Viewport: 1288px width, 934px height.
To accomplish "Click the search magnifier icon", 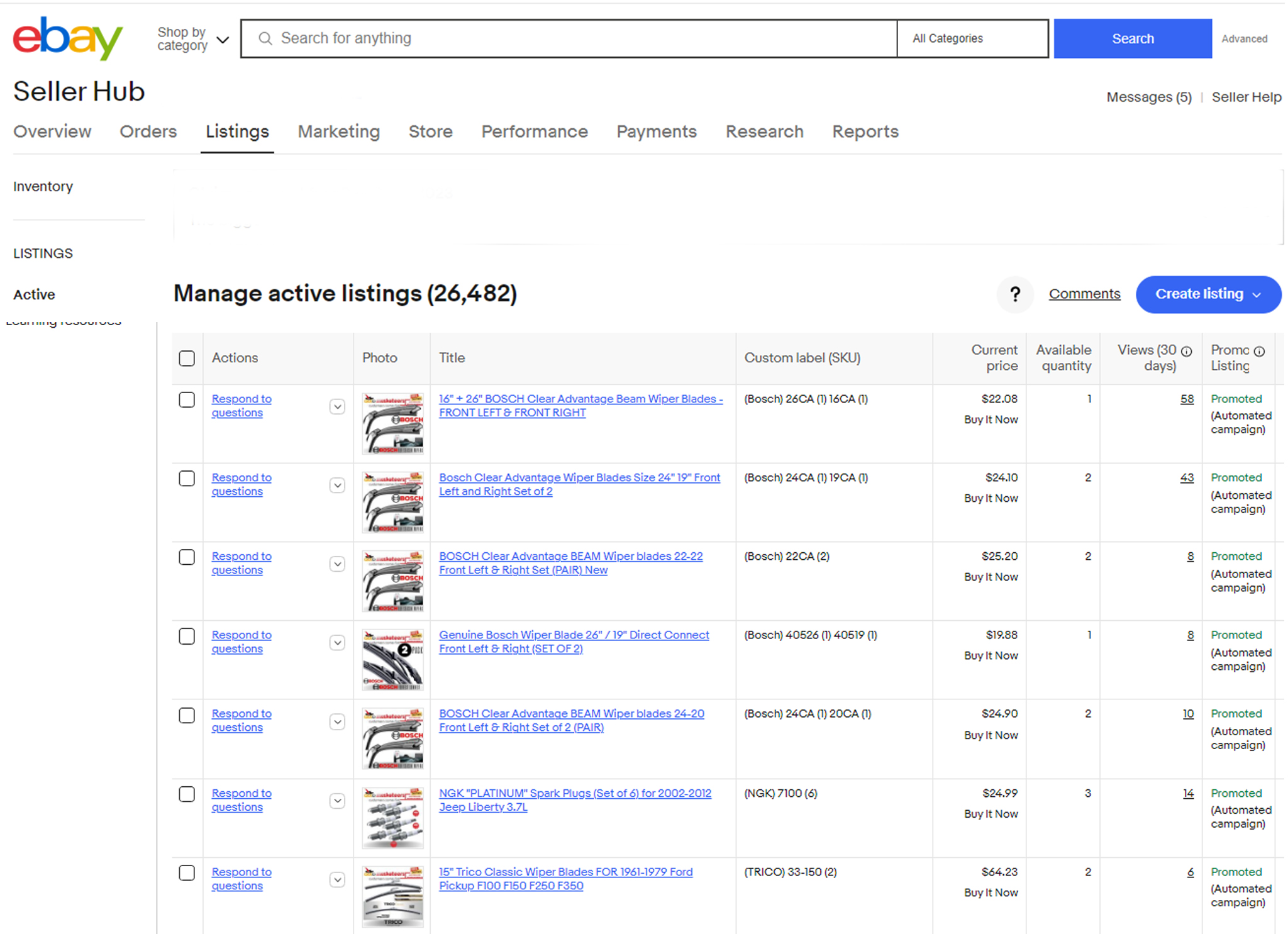I will [x=265, y=38].
